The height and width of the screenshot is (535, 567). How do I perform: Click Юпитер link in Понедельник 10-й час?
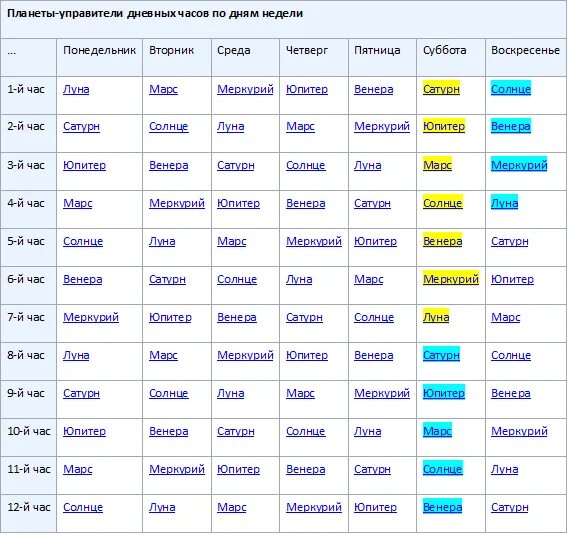(84, 431)
